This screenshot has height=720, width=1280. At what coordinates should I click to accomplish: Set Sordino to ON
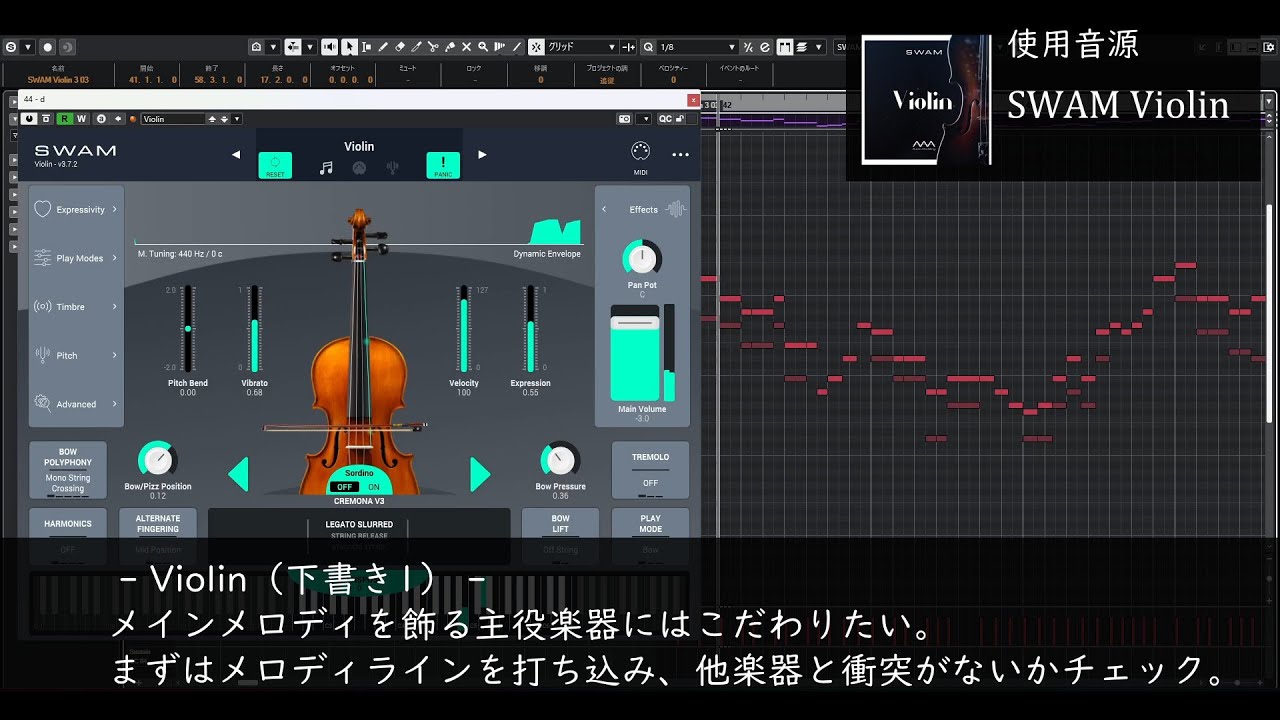click(x=373, y=487)
